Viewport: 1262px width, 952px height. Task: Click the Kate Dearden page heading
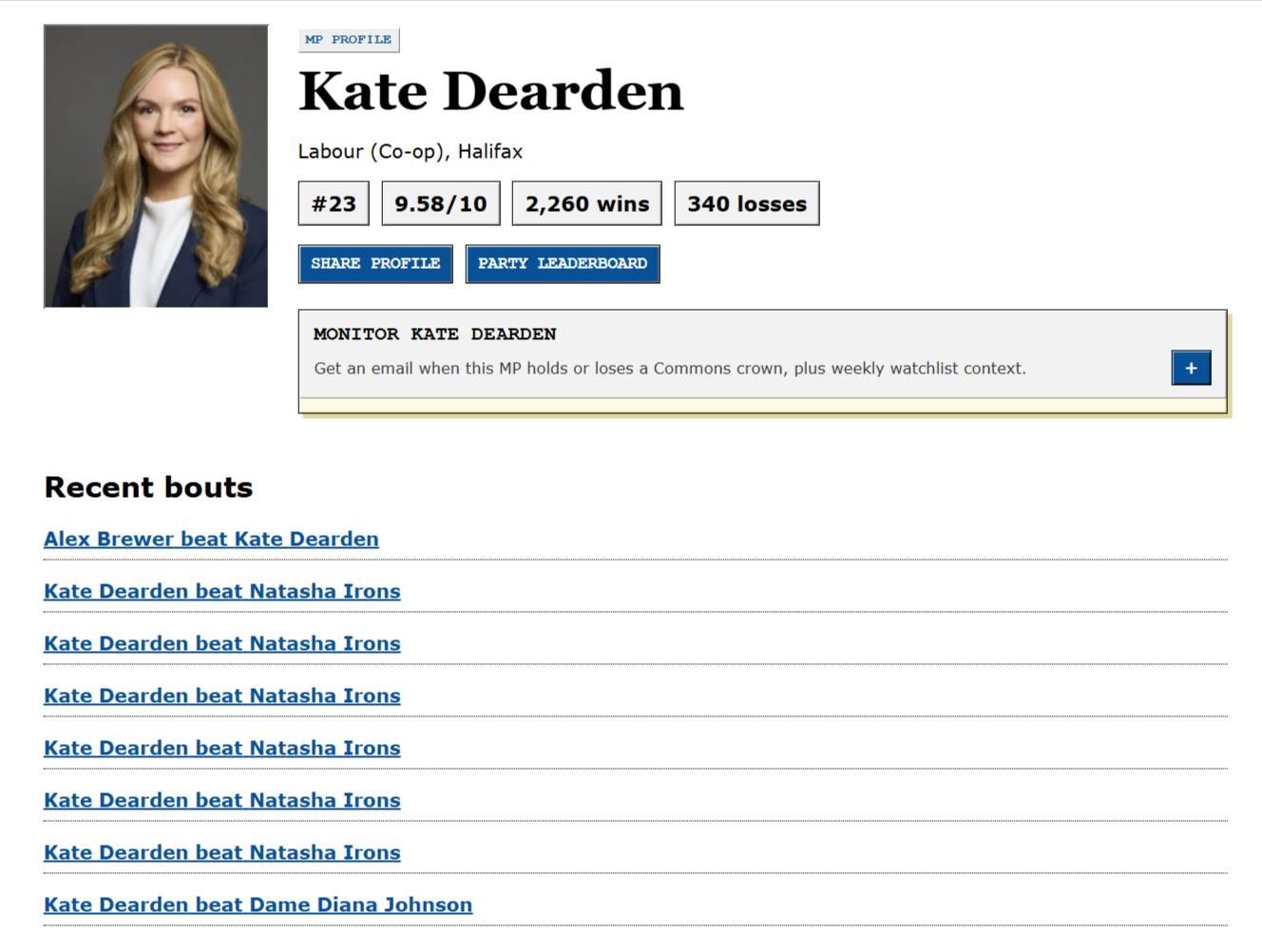tap(491, 91)
